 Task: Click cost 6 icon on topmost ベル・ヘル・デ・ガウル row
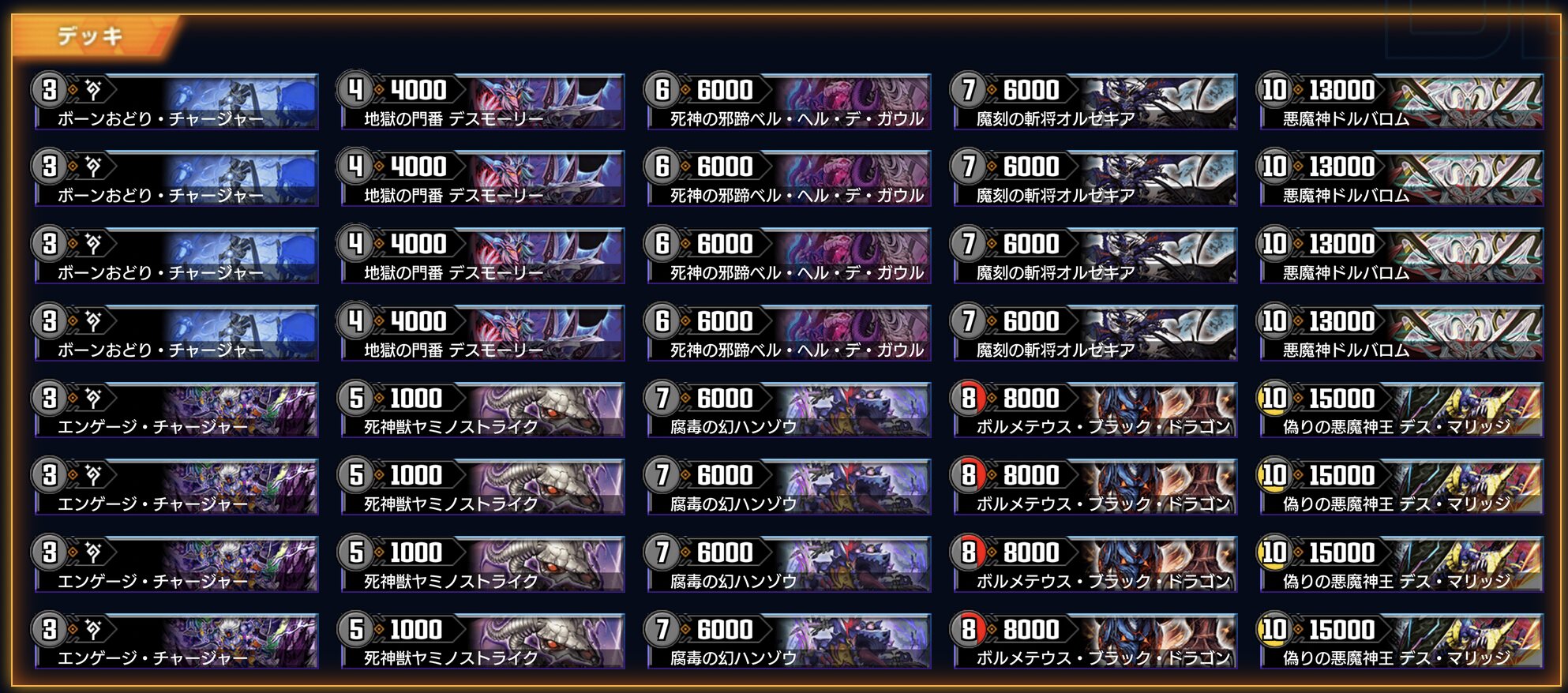click(662, 90)
